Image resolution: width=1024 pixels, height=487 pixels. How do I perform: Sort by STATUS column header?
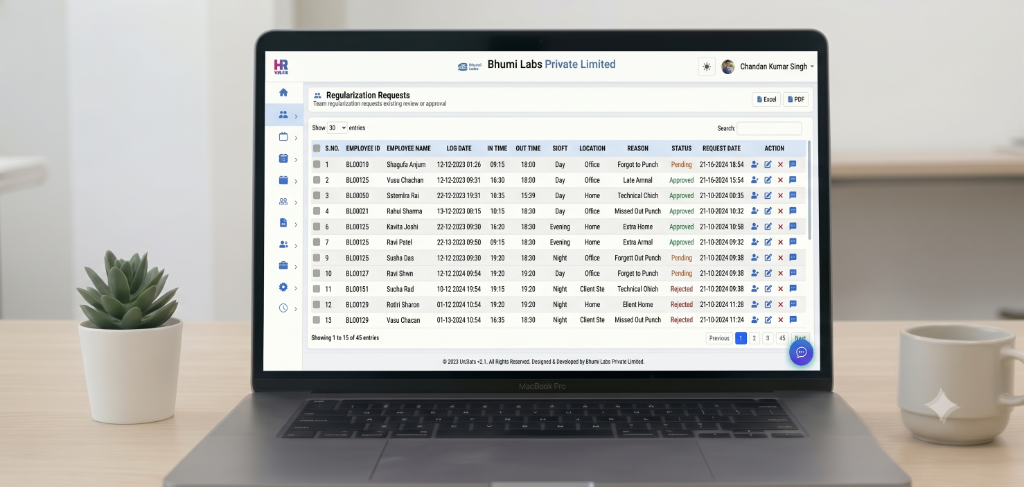tap(681, 149)
